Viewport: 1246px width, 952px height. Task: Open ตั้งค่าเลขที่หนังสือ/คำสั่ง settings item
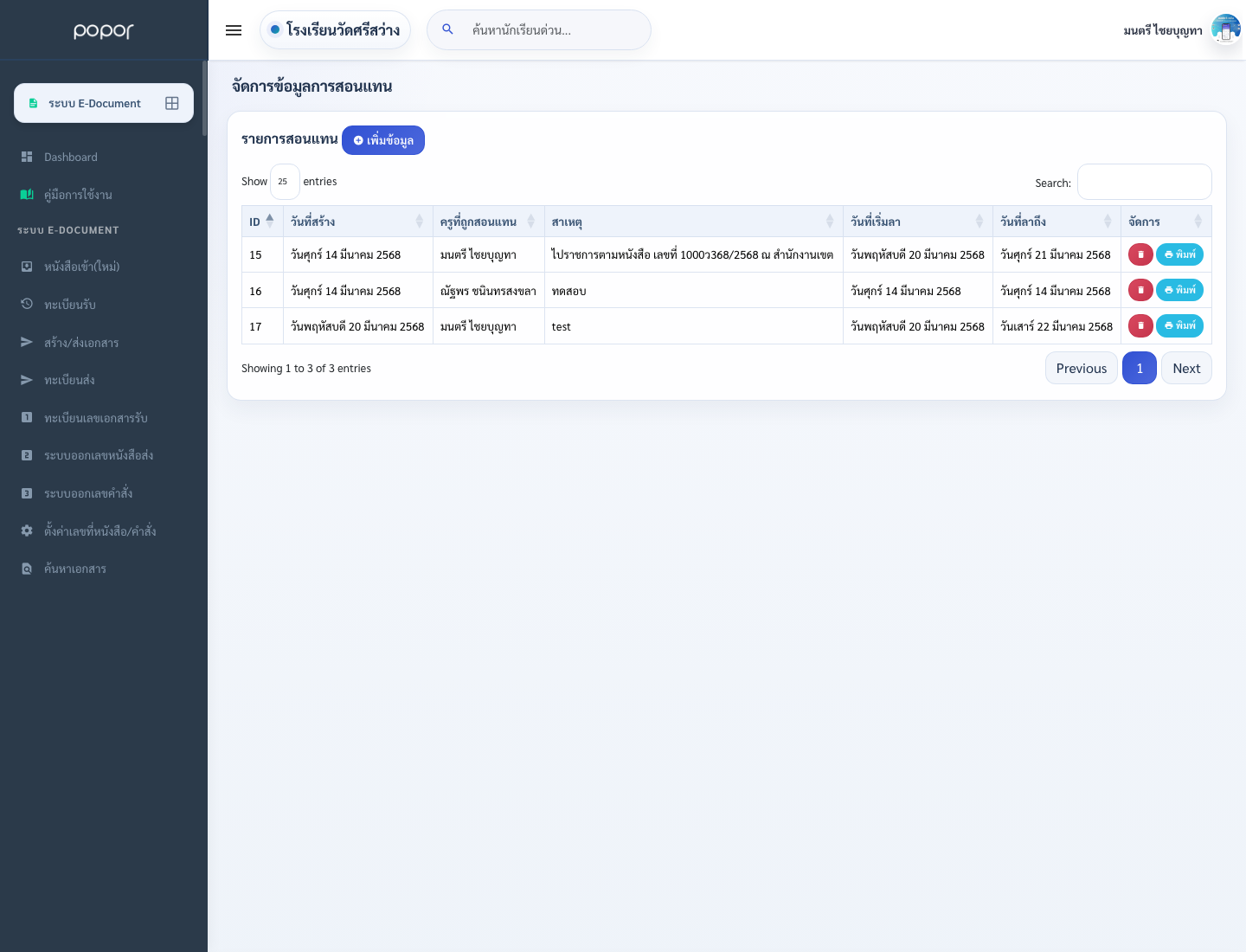pyautogui.click(x=100, y=531)
